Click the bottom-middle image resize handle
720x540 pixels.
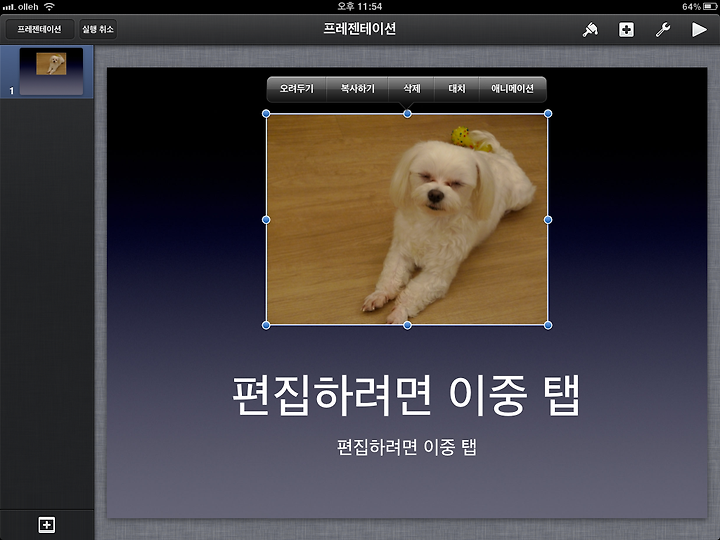pyautogui.click(x=407, y=325)
